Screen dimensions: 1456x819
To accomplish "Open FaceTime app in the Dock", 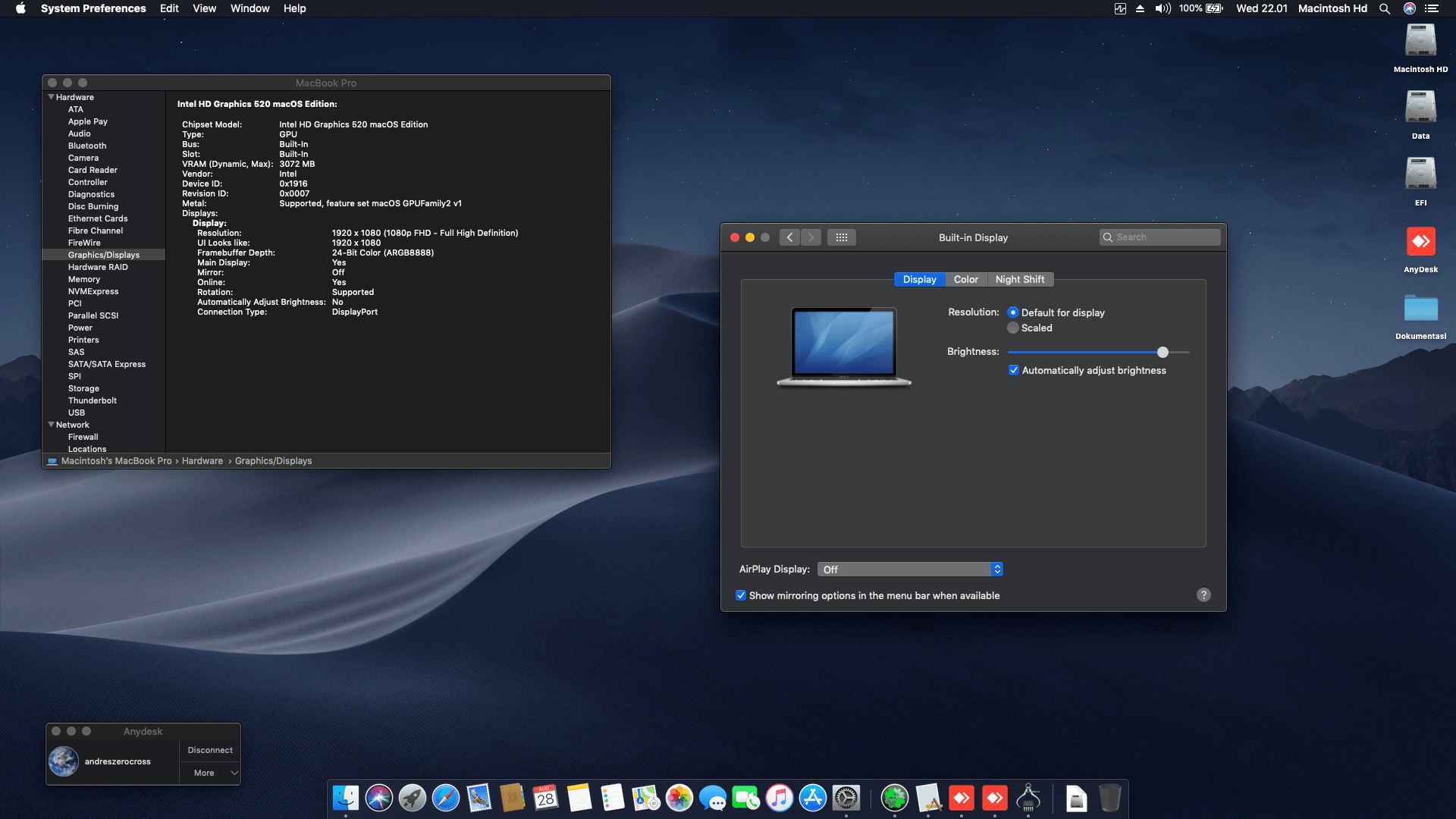I will (746, 798).
